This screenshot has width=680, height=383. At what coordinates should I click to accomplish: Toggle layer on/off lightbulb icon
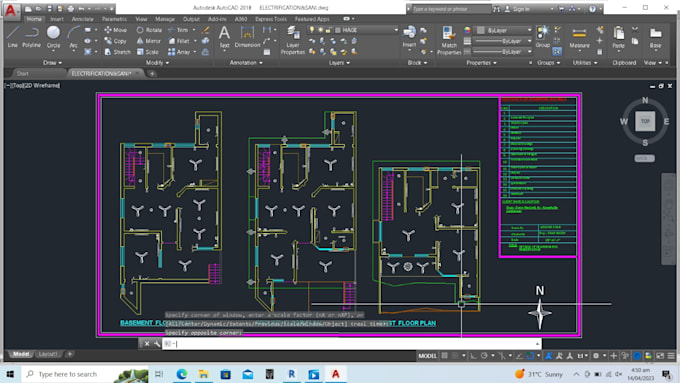click(x=312, y=30)
